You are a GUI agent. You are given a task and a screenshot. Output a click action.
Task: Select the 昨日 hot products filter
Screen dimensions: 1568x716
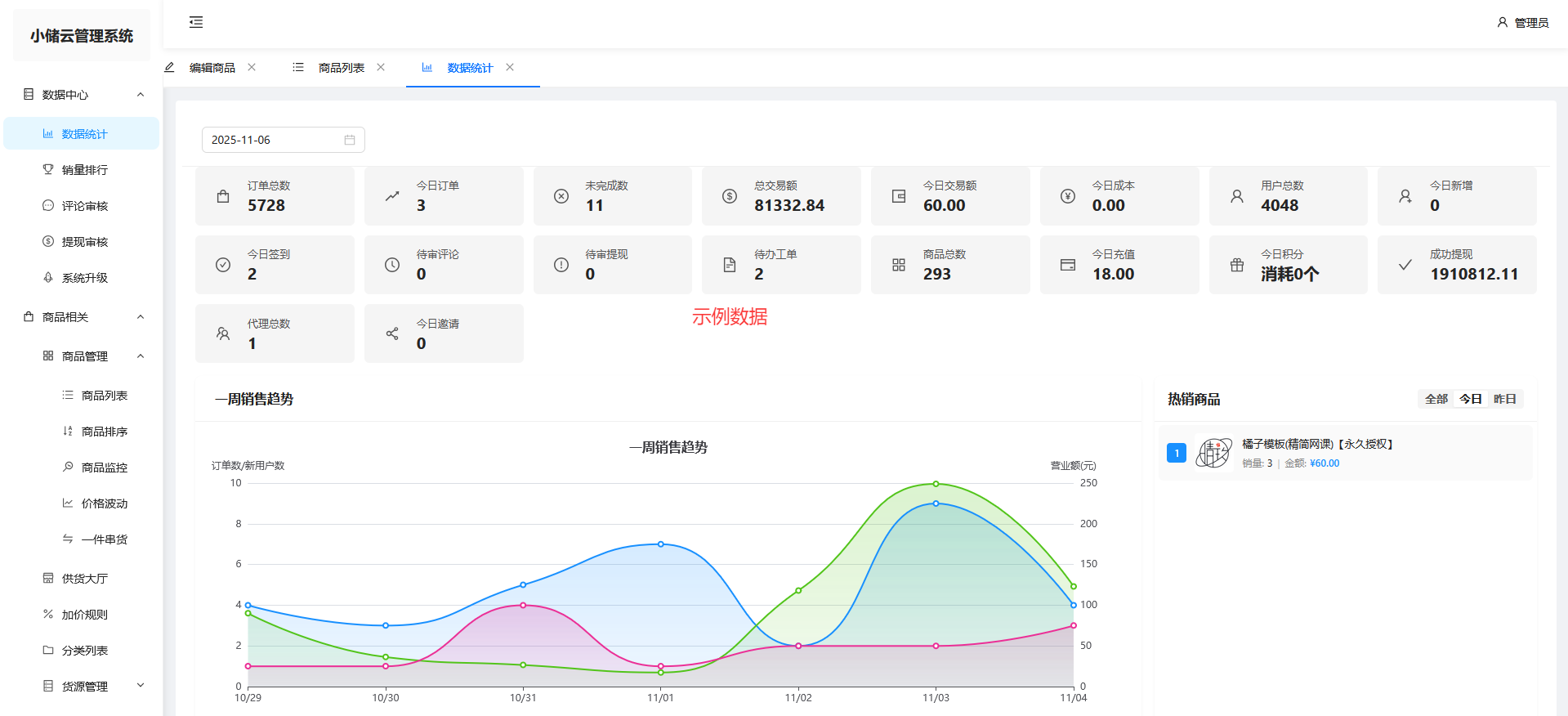tap(1504, 399)
